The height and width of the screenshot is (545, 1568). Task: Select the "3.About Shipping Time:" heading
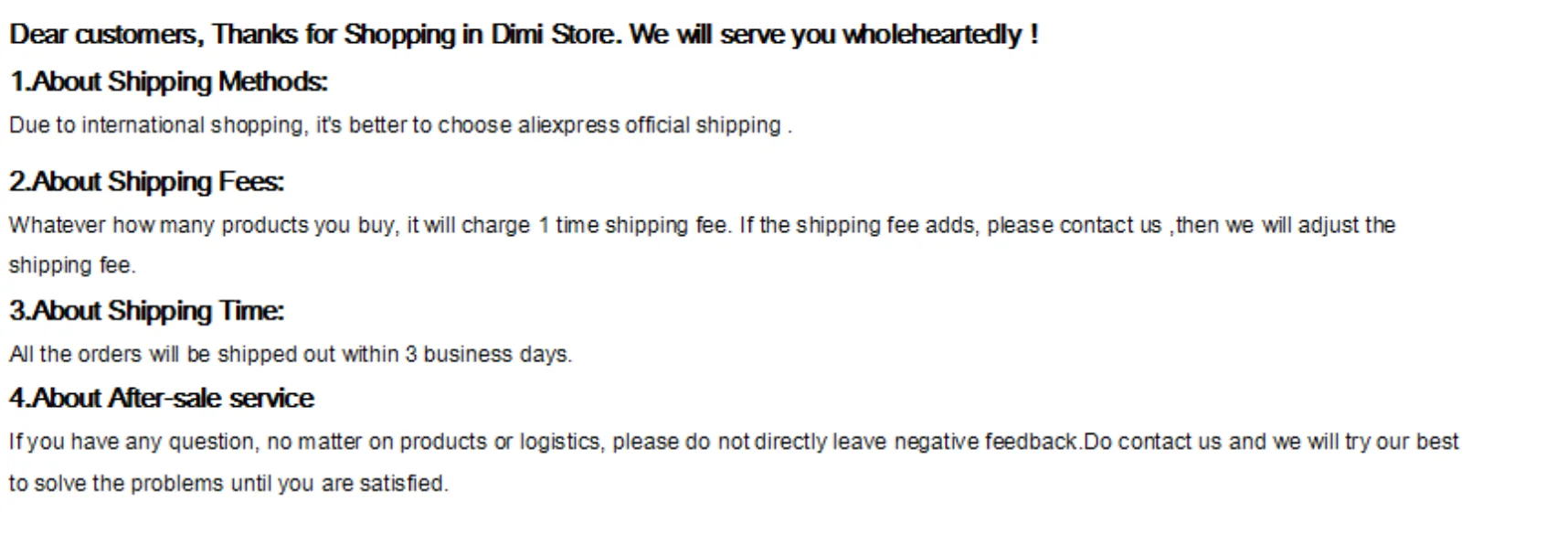click(x=146, y=311)
